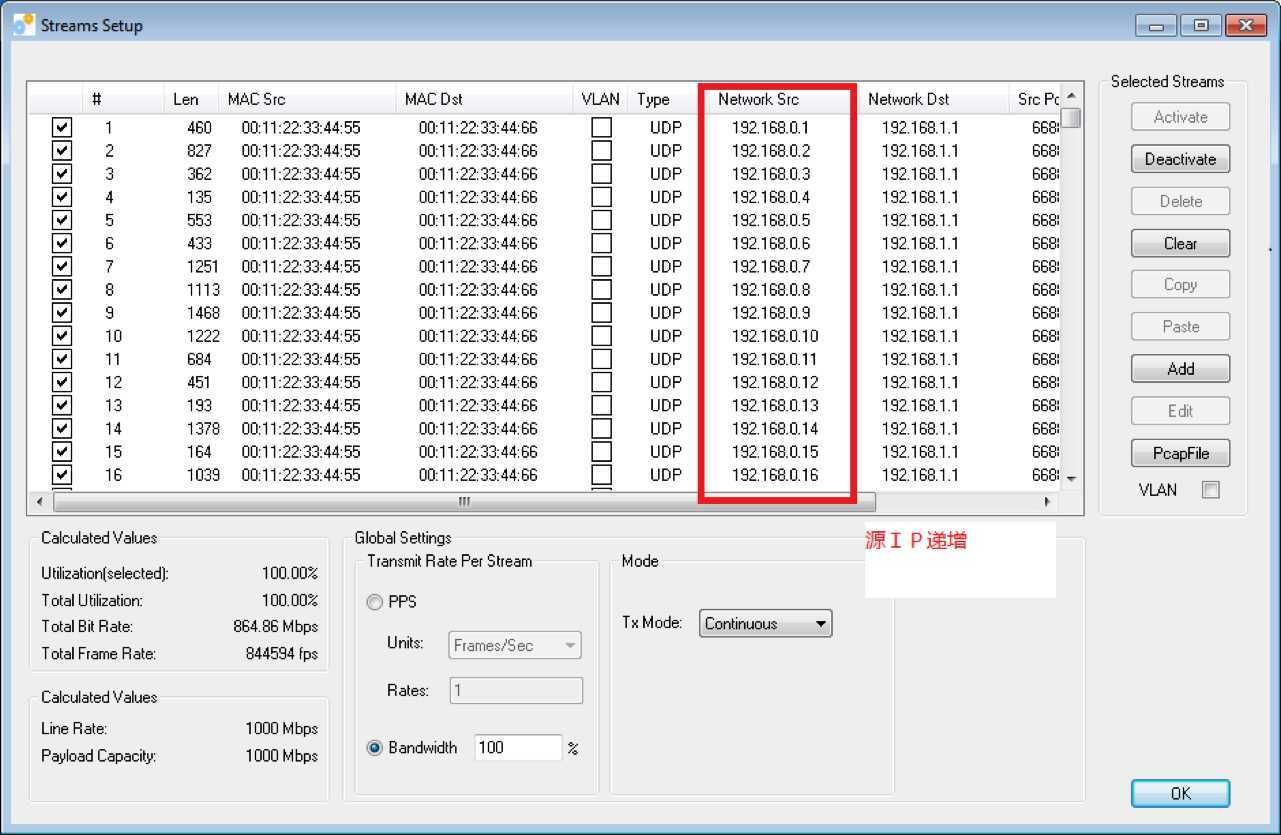Click MAC Dst 00:11:22:33:44:66 in stream 9 row
The image size is (1281, 835).
coord(478,313)
